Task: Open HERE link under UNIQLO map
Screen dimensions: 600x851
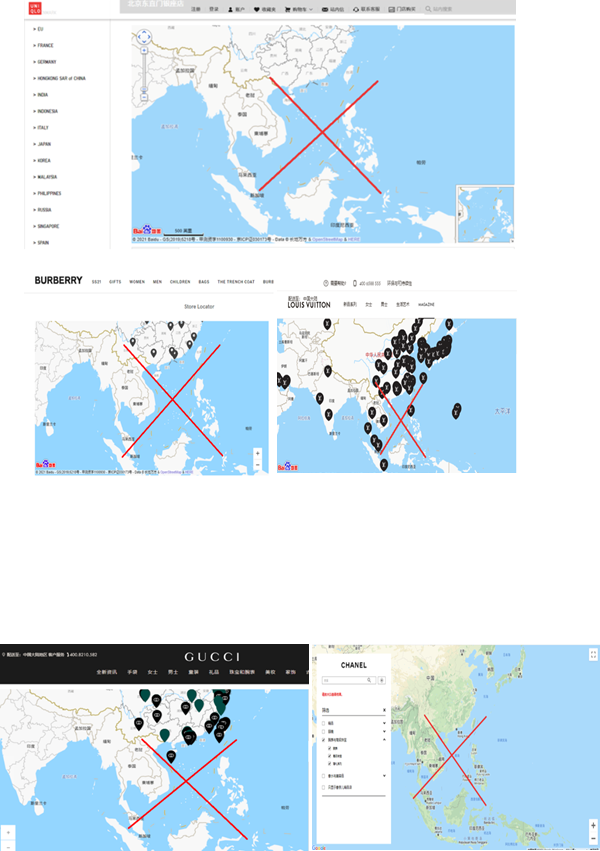Action: pos(354,239)
